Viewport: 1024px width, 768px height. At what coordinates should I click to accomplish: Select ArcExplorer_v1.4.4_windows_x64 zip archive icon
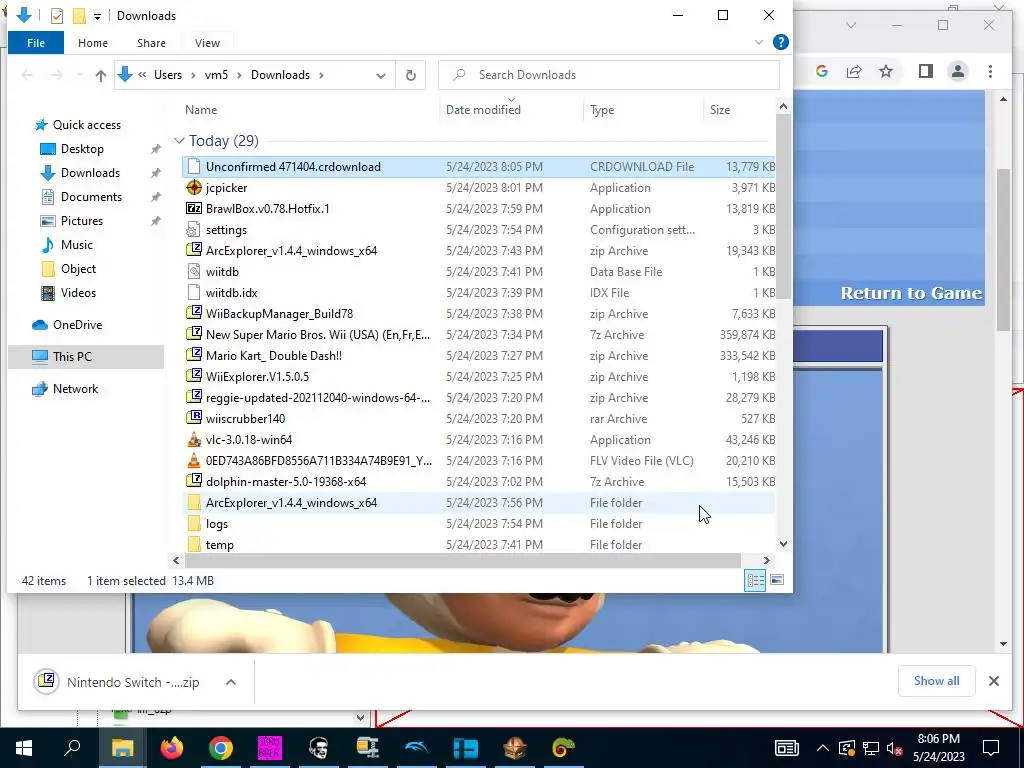click(194, 251)
